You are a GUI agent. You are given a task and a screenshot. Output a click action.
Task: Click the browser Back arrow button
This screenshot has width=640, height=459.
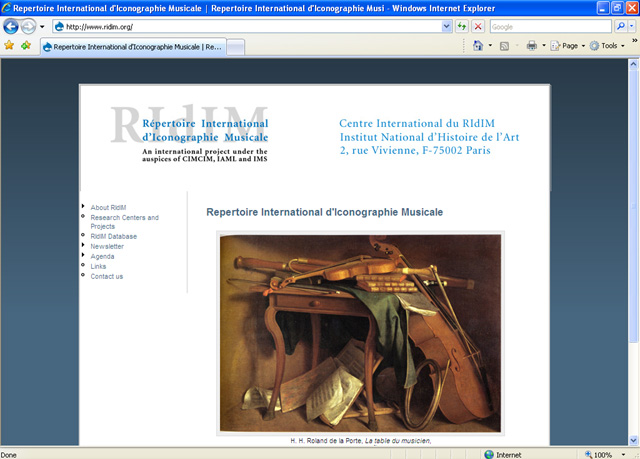tap(12, 26)
